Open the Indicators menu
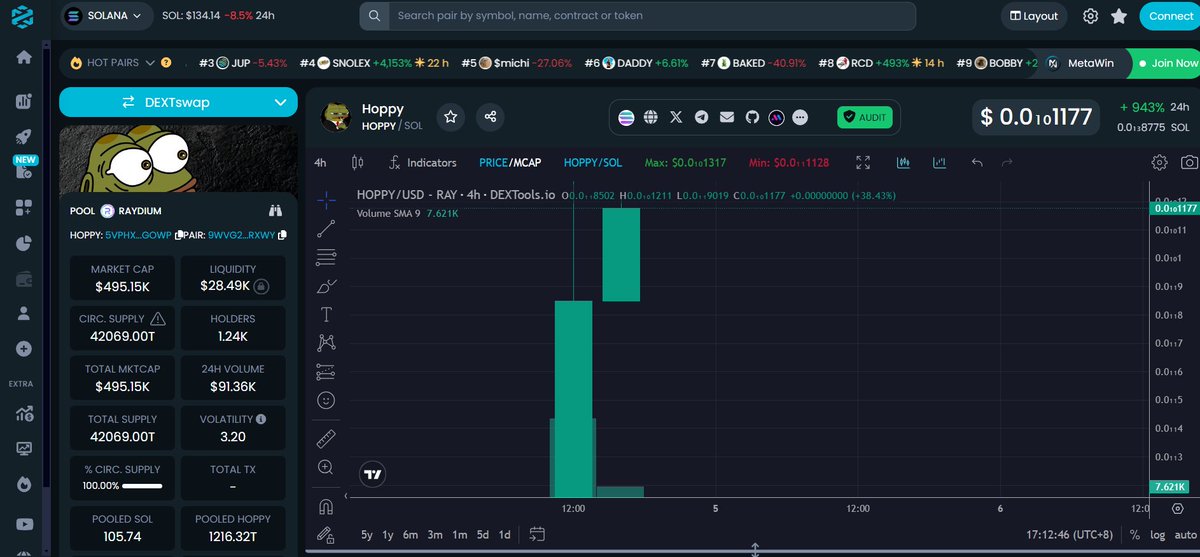Image resolution: width=1200 pixels, height=557 pixels. click(422, 162)
